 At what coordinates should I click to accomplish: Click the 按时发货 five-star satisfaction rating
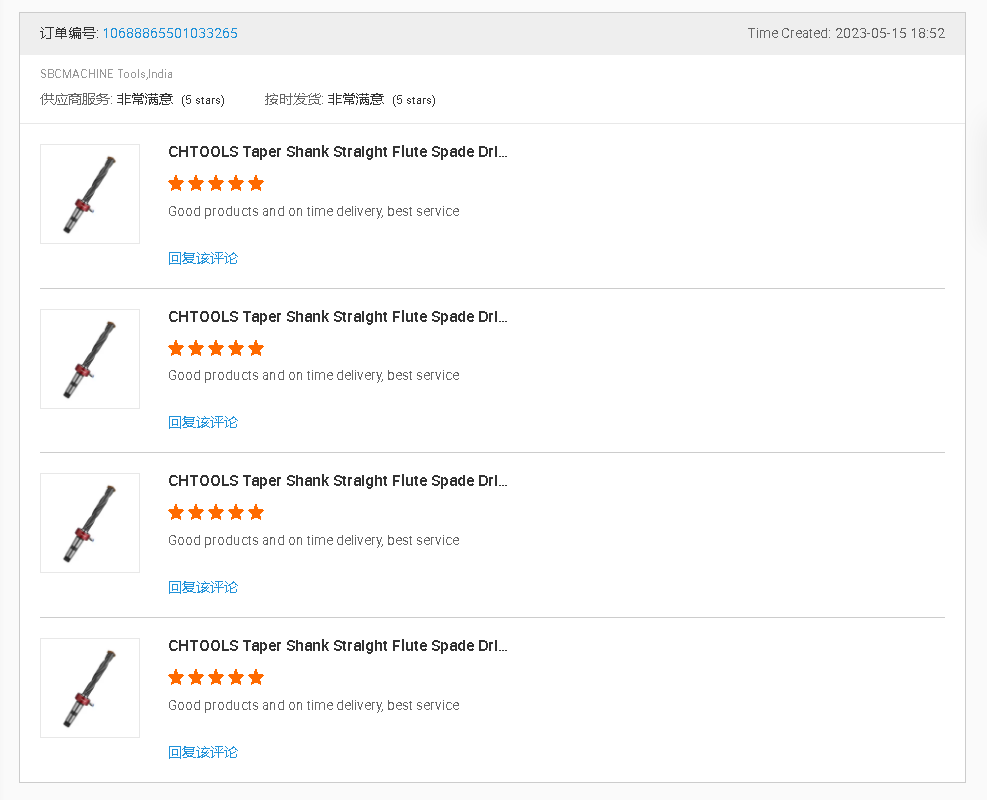381,100
